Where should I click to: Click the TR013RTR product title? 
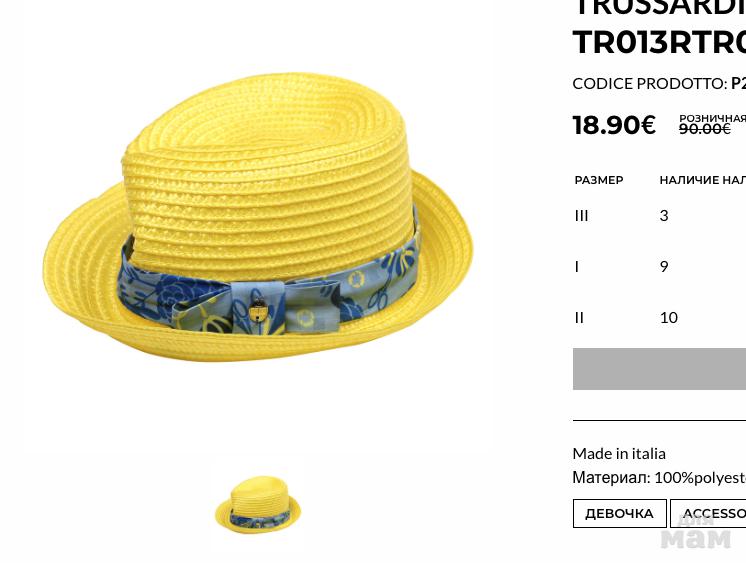click(x=659, y=42)
